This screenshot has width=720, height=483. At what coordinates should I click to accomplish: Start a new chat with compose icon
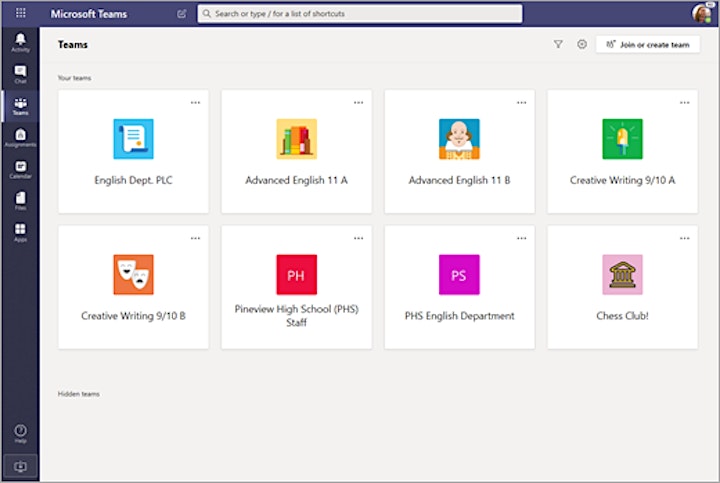(182, 14)
